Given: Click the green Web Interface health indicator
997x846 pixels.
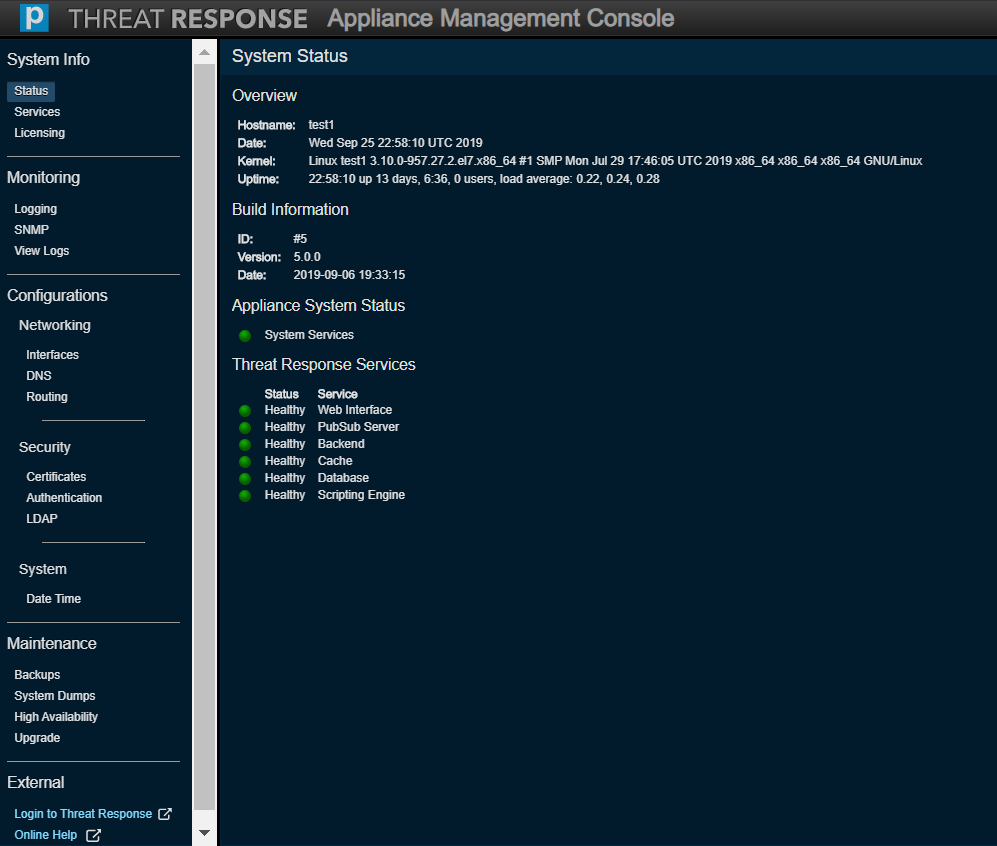Looking at the screenshot, I should tap(245, 411).
